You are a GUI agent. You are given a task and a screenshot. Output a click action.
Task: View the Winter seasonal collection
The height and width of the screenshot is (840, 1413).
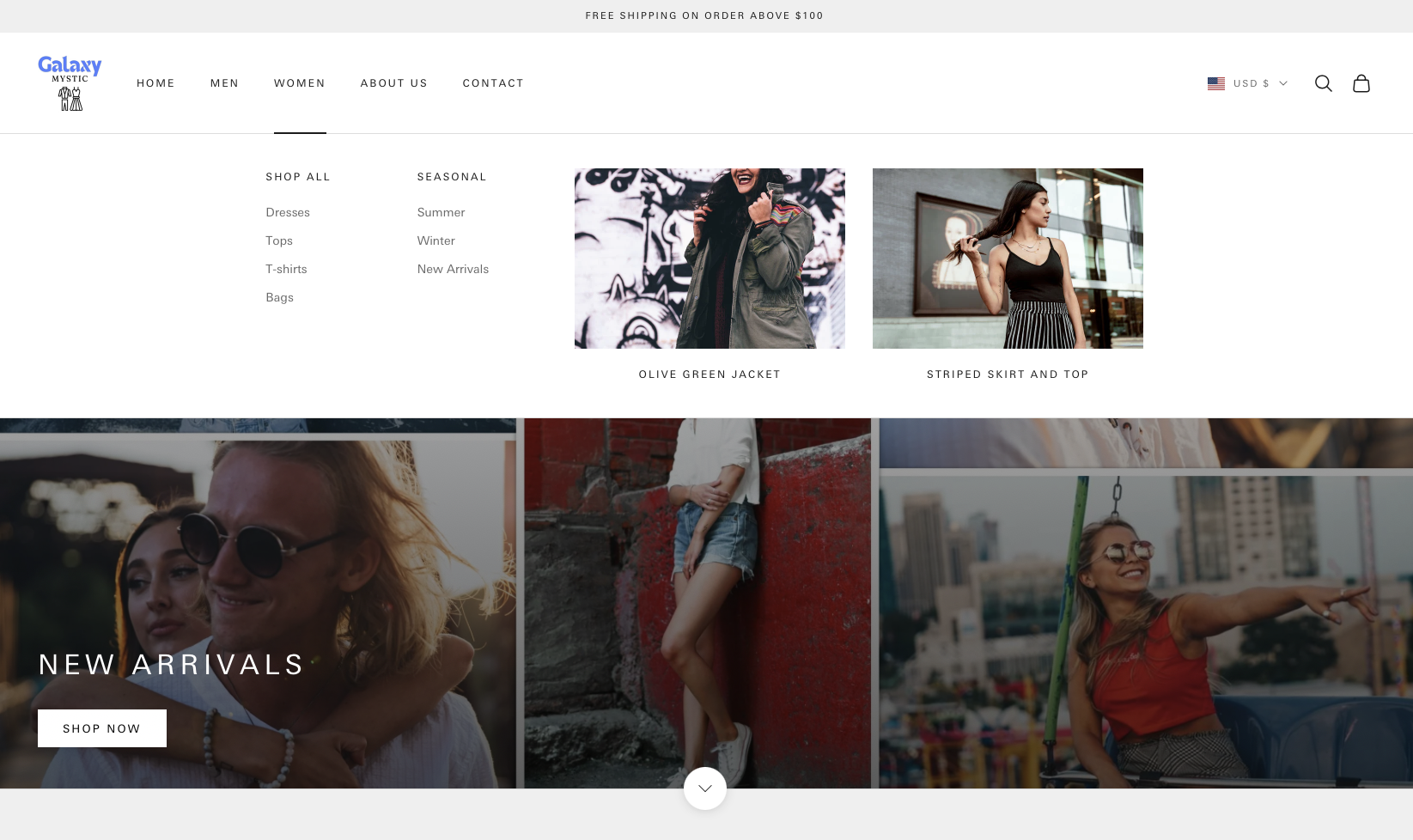pyautogui.click(x=435, y=240)
